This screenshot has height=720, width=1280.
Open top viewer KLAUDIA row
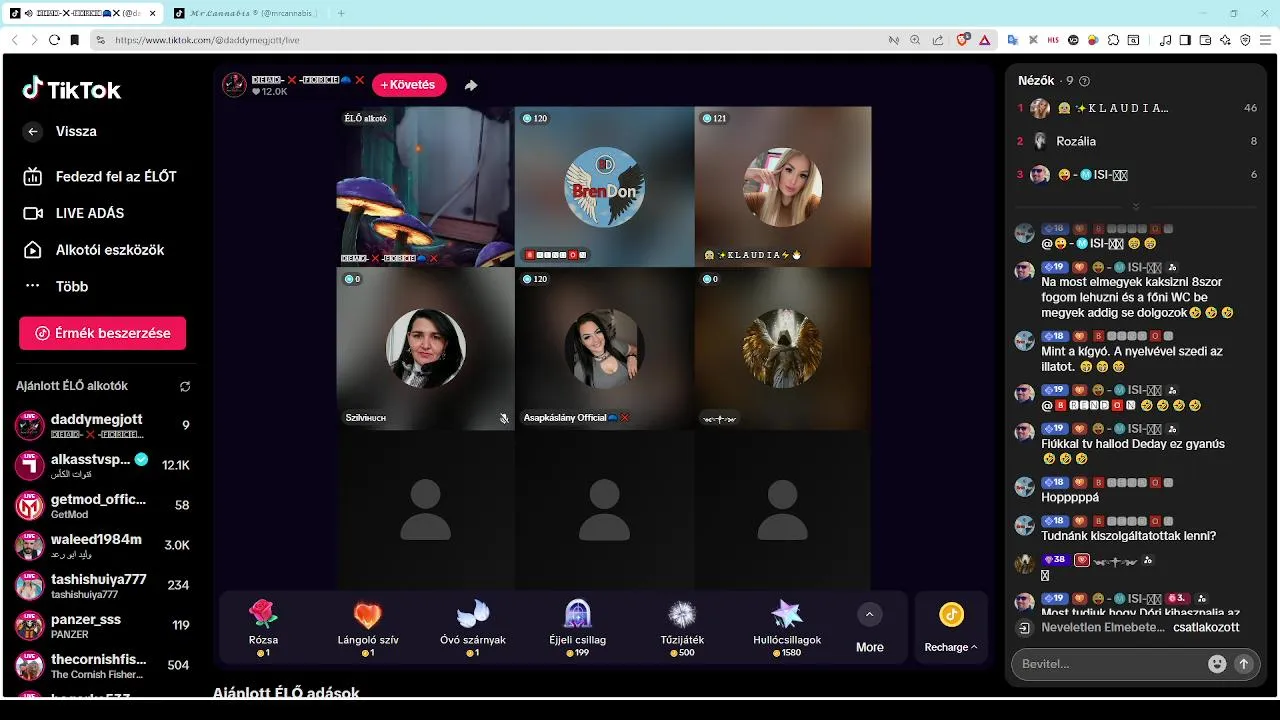tap(1137, 108)
